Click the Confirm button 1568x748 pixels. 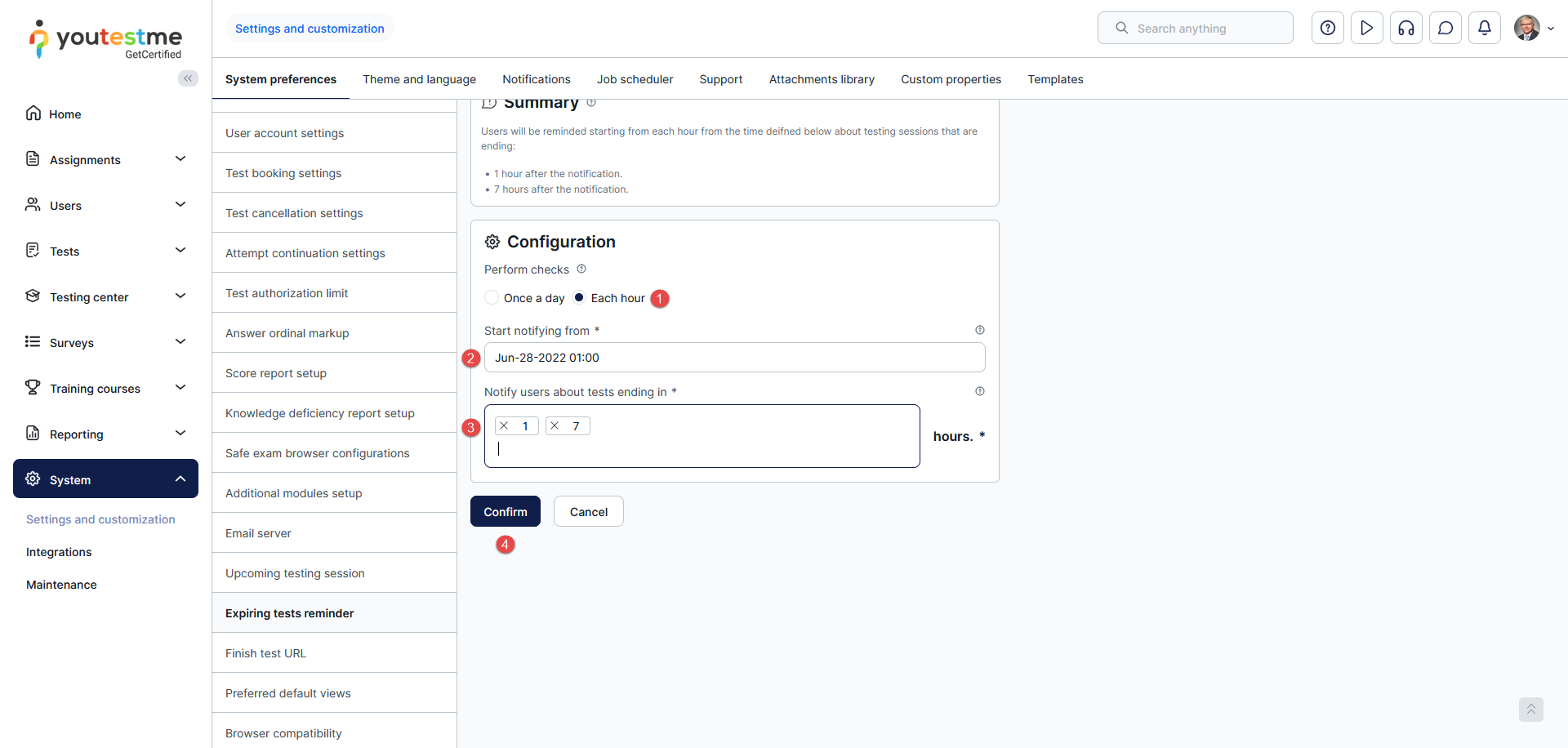click(505, 512)
